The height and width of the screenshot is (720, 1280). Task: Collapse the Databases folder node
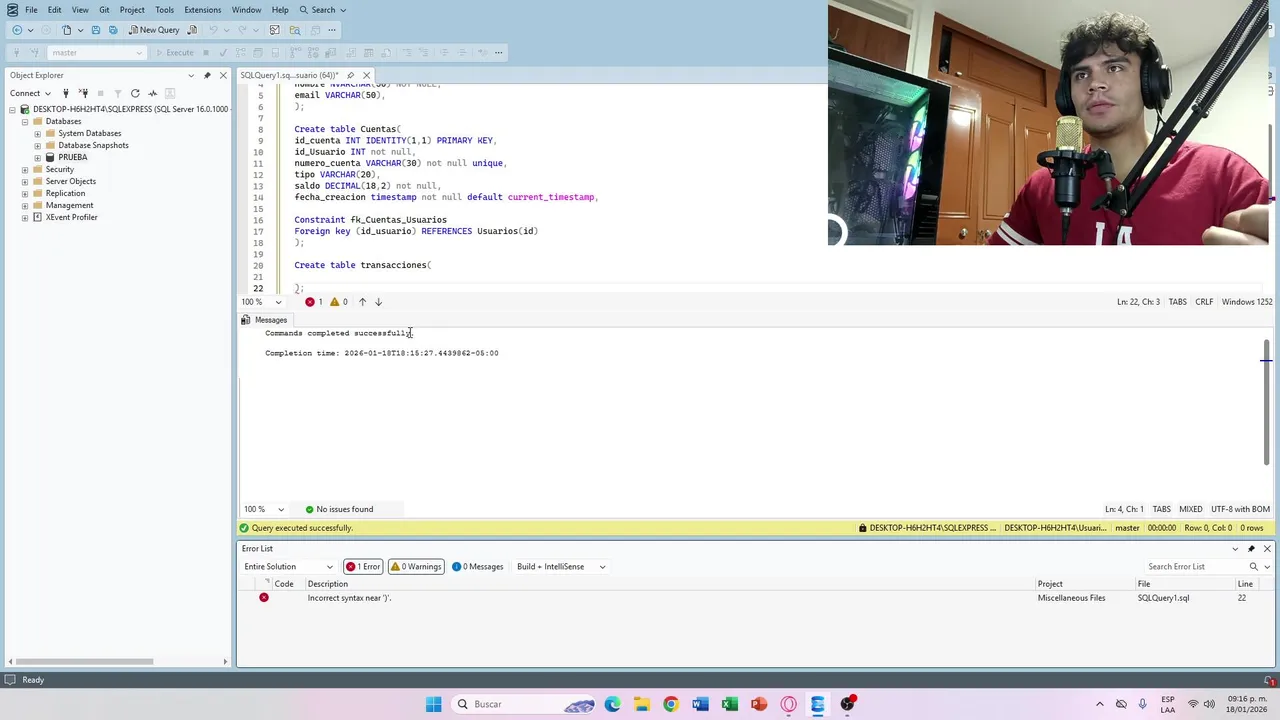(25, 121)
